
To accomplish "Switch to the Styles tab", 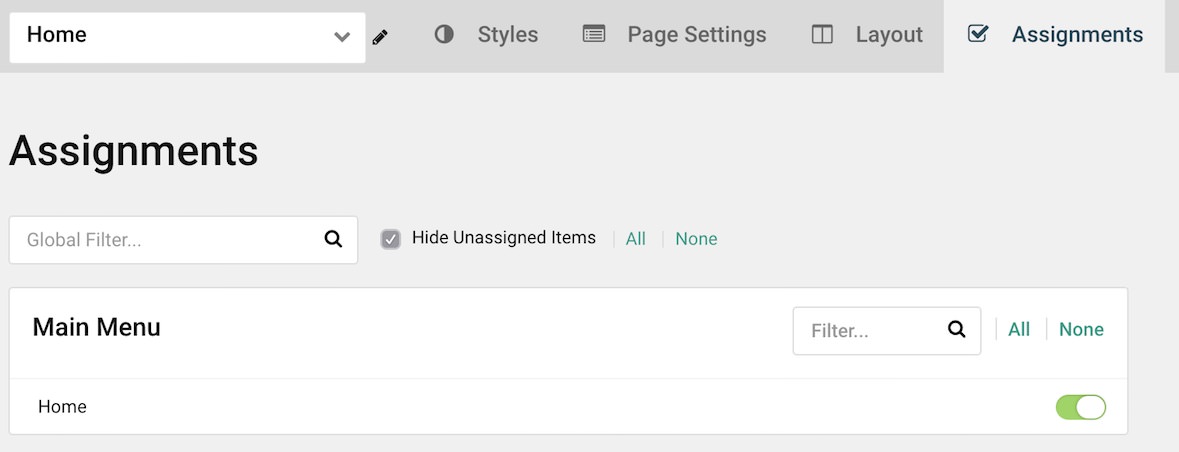I will 486,35.
